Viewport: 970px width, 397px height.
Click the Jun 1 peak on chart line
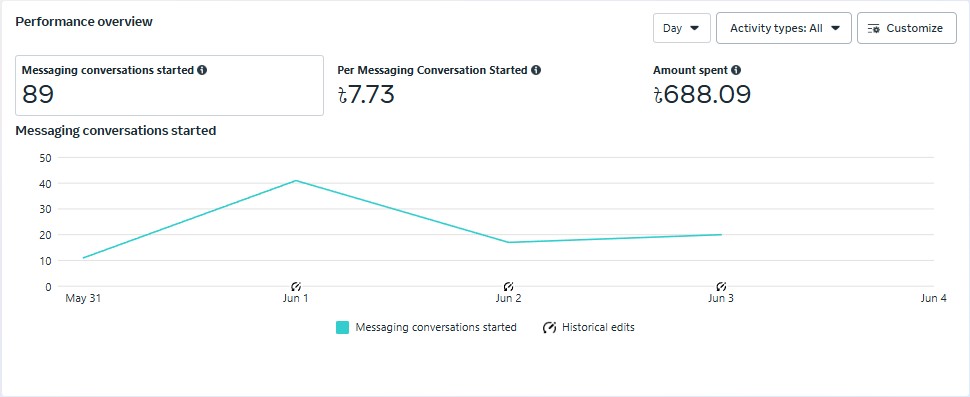point(296,181)
